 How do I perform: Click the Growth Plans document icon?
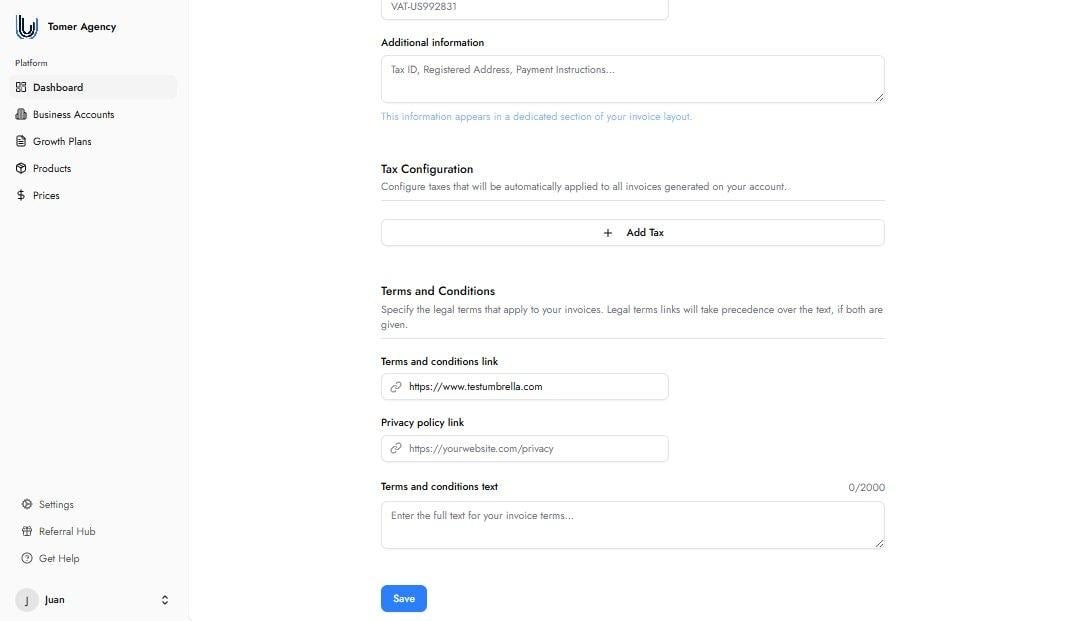click(21, 142)
